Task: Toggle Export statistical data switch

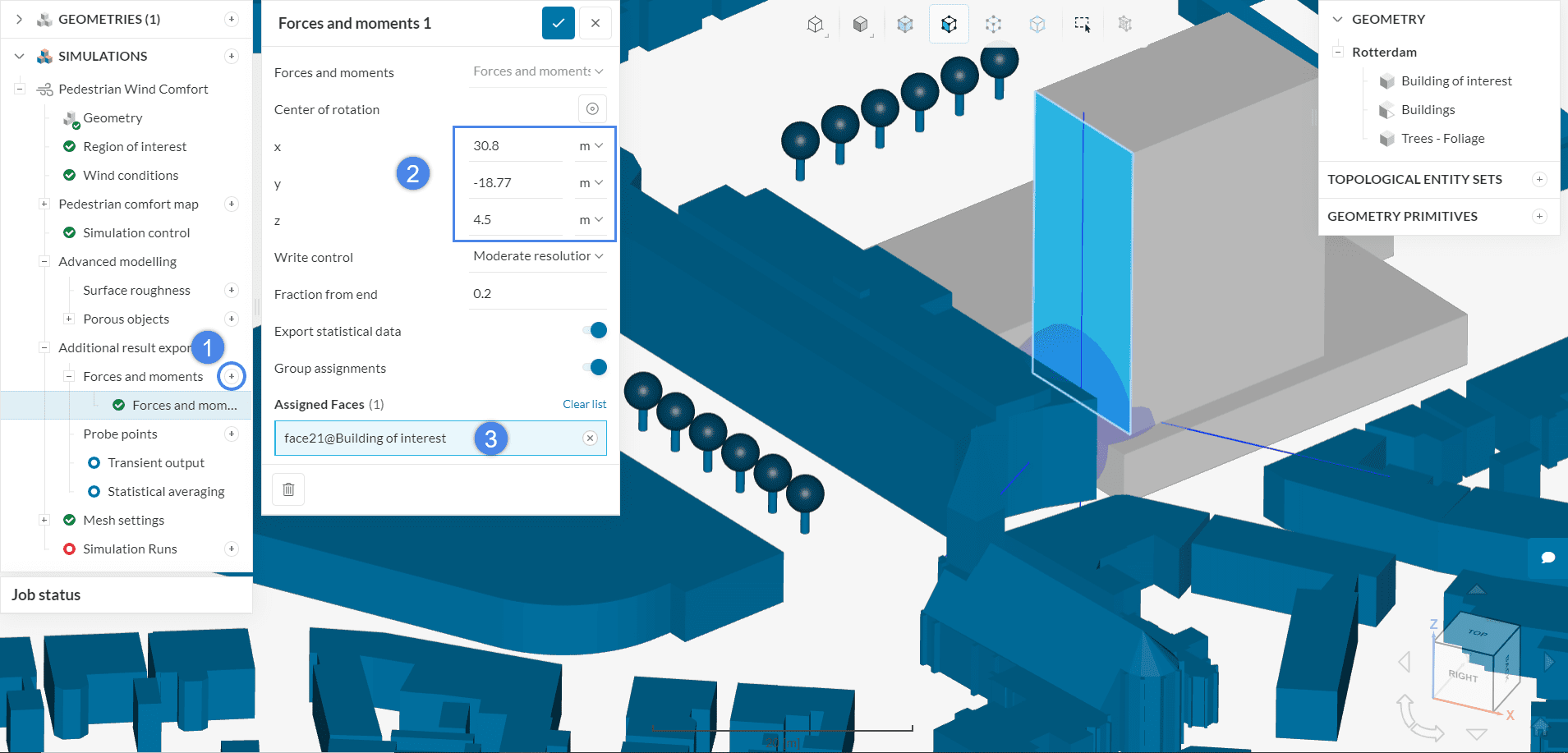Action: click(x=596, y=331)
